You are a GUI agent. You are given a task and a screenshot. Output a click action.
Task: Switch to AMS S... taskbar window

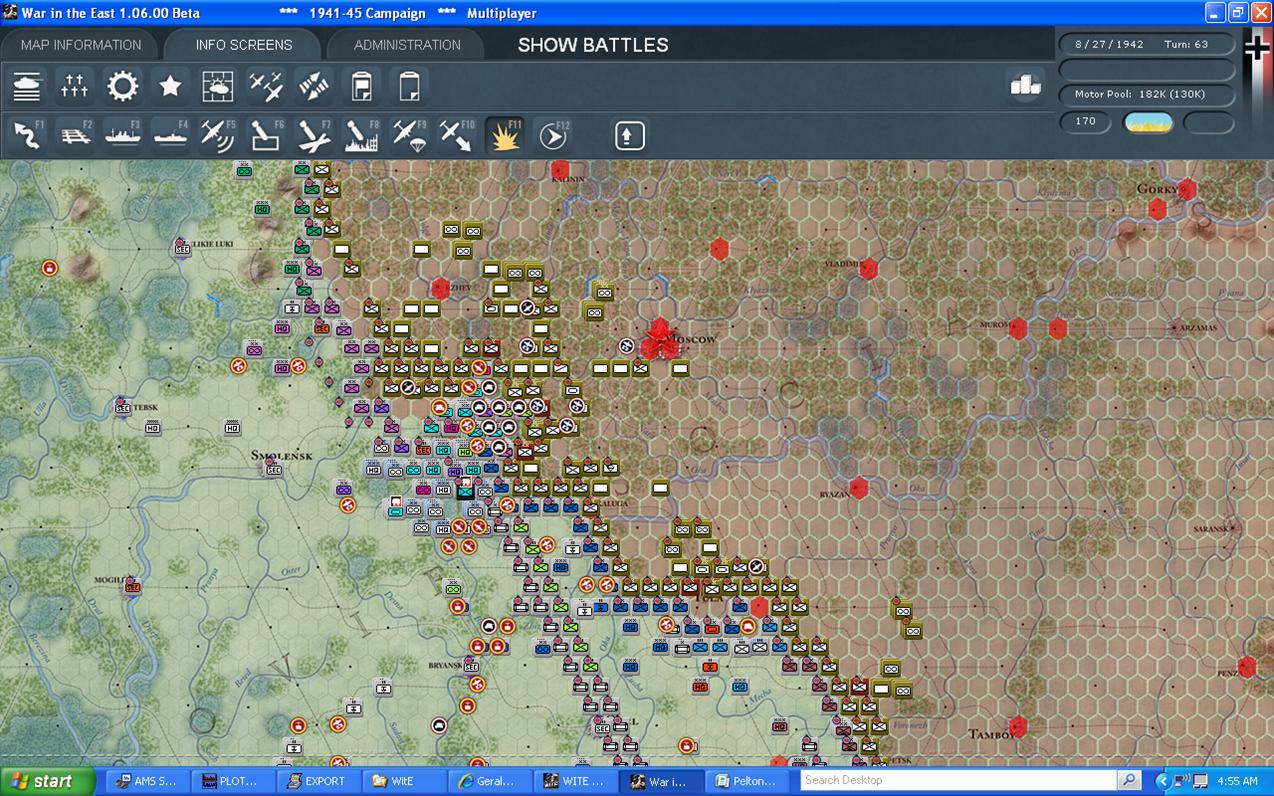pyautogui.click(x=146, y=781)
